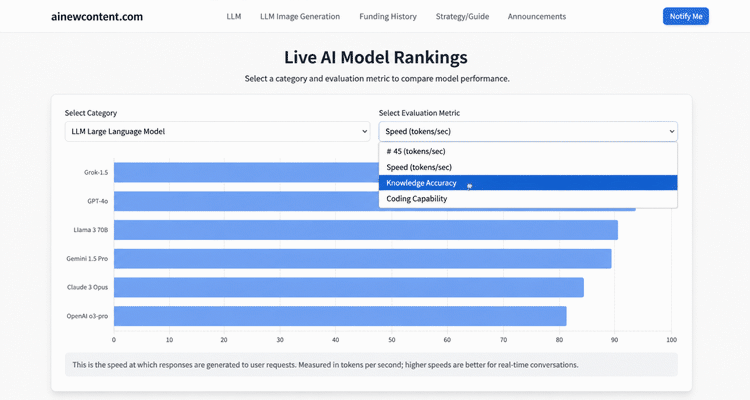This screenshot has width=750, height=400.
Task: Navigate to Strategy/Guide section
Action: pyautogui.click(x=462, y=16)
